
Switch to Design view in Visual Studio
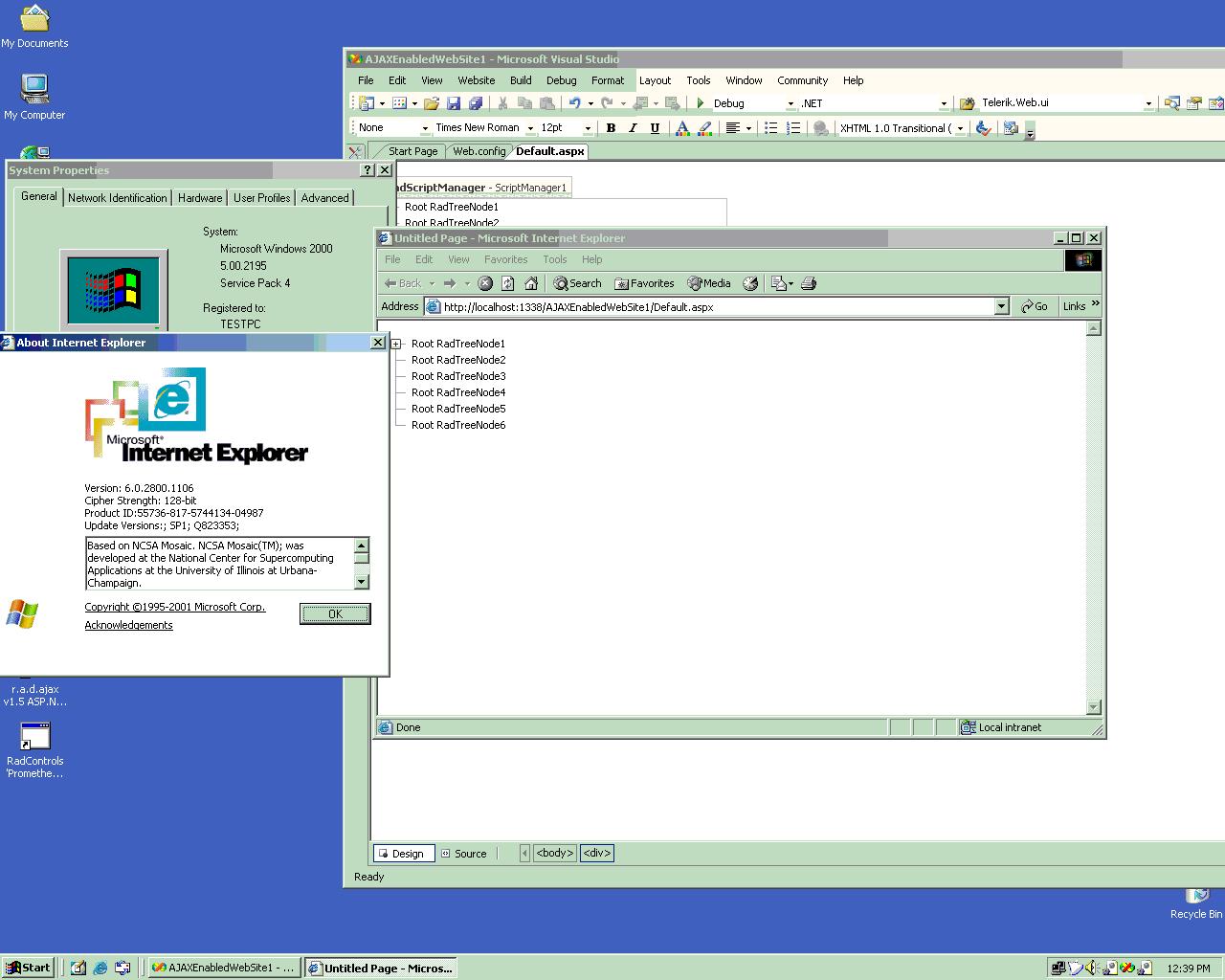coord(404,854)
